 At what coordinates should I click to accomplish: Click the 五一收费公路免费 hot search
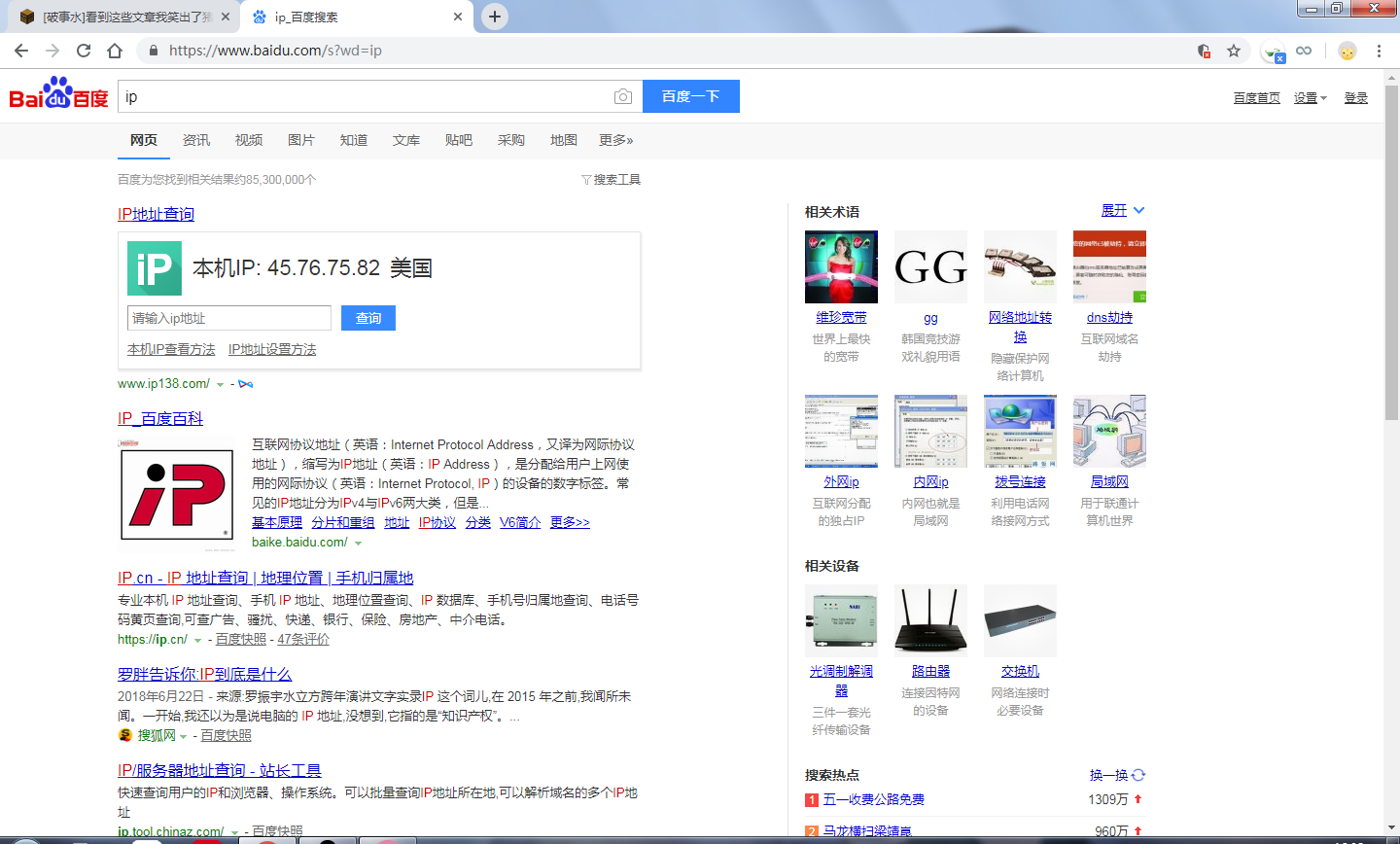[874, 799]
